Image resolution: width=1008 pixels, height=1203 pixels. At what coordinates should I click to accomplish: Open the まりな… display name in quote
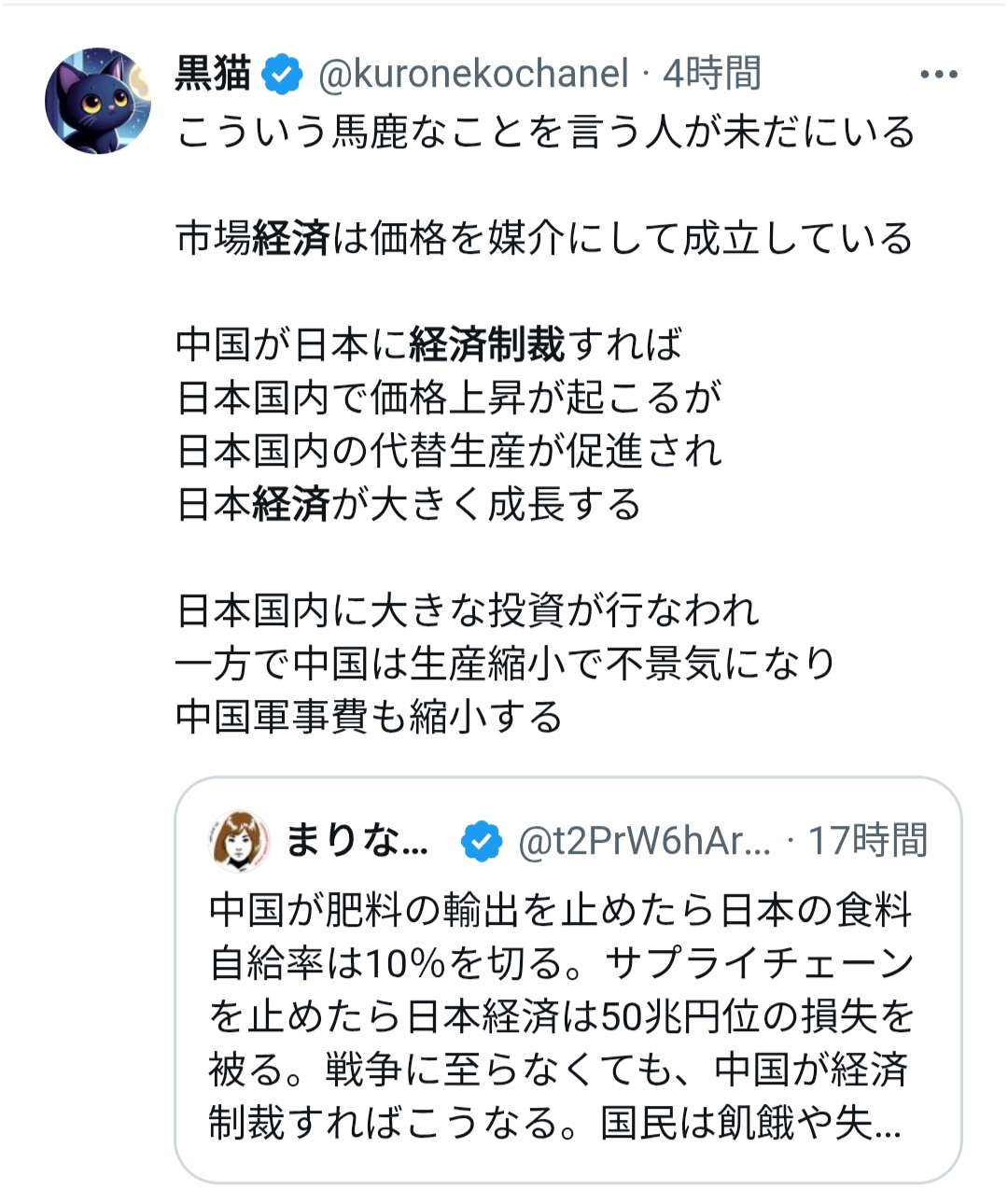pos(357,841)
